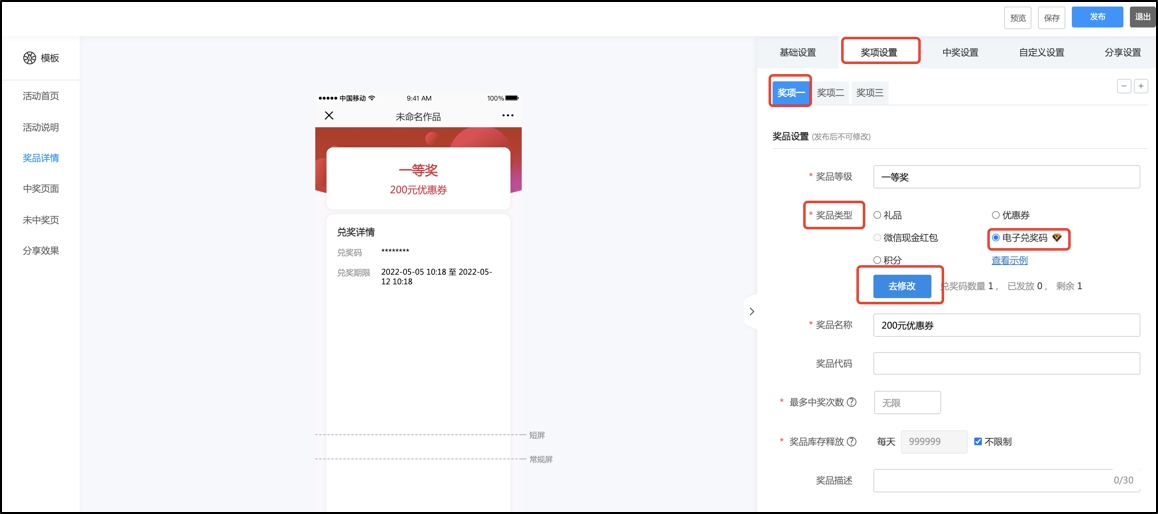
Task: Open the 查看示例 link
Action: click(1009, 260)
